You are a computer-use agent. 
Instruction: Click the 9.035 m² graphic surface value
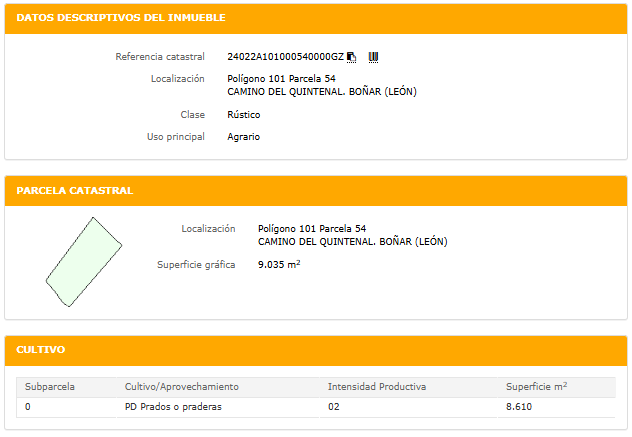(279, 265)
